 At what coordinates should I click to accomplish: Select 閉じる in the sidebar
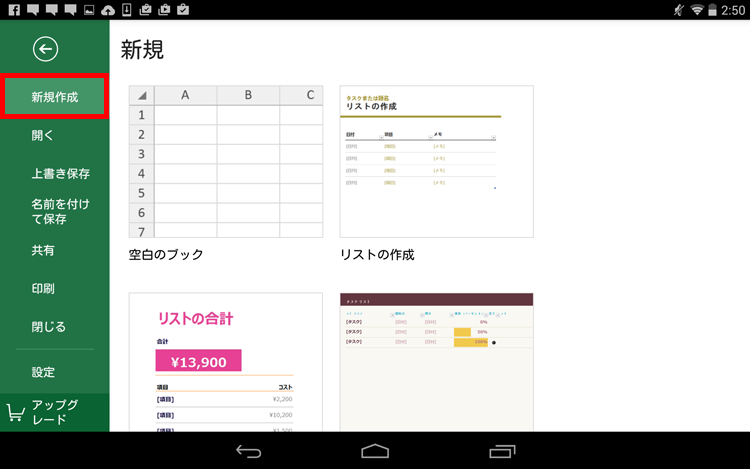(48, 327)
